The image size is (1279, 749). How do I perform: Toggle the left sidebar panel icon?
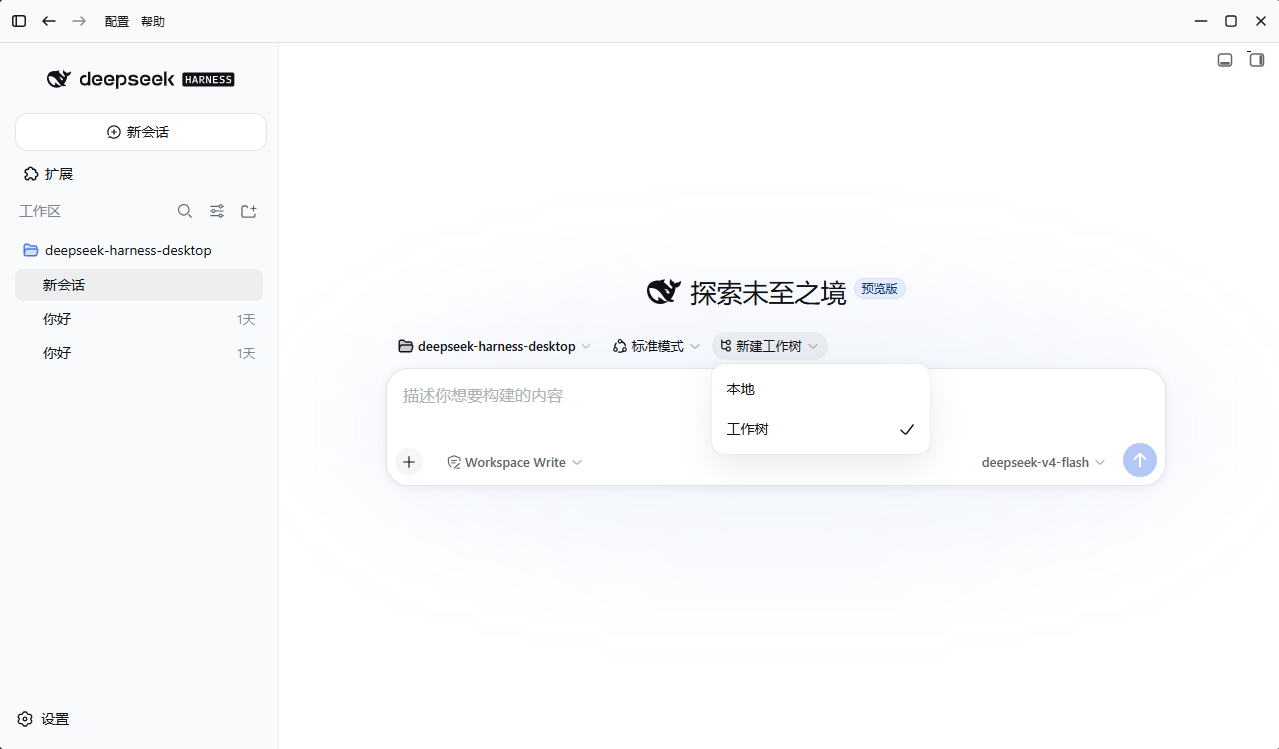pyautogui.click(x=19, y=21)
